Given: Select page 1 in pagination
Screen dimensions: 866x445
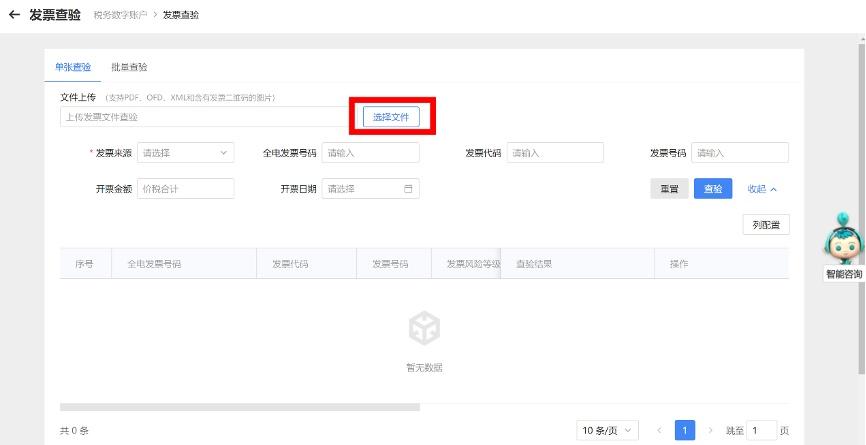Looking at the screenshot, I should pos(685,430).
